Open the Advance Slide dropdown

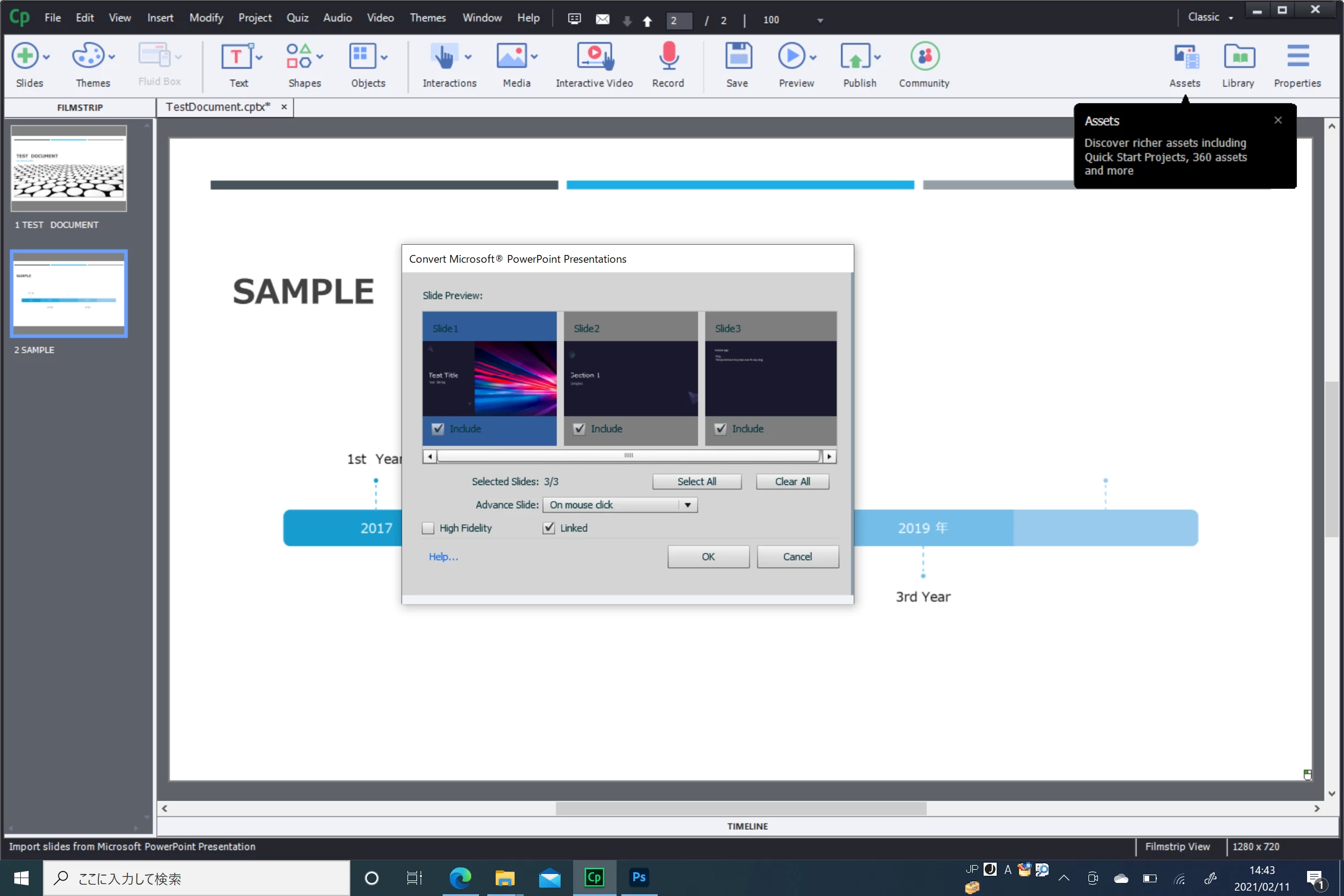[x=687, y=505]
